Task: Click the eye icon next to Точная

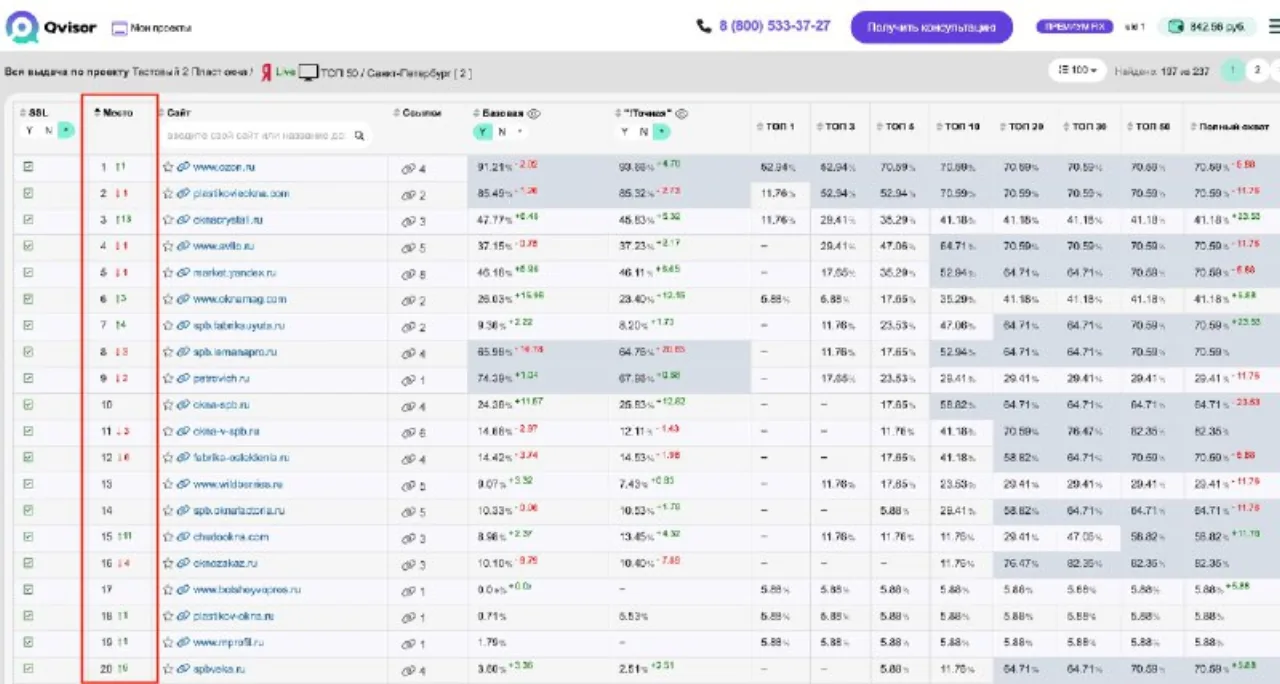Action: click(682, 113)
